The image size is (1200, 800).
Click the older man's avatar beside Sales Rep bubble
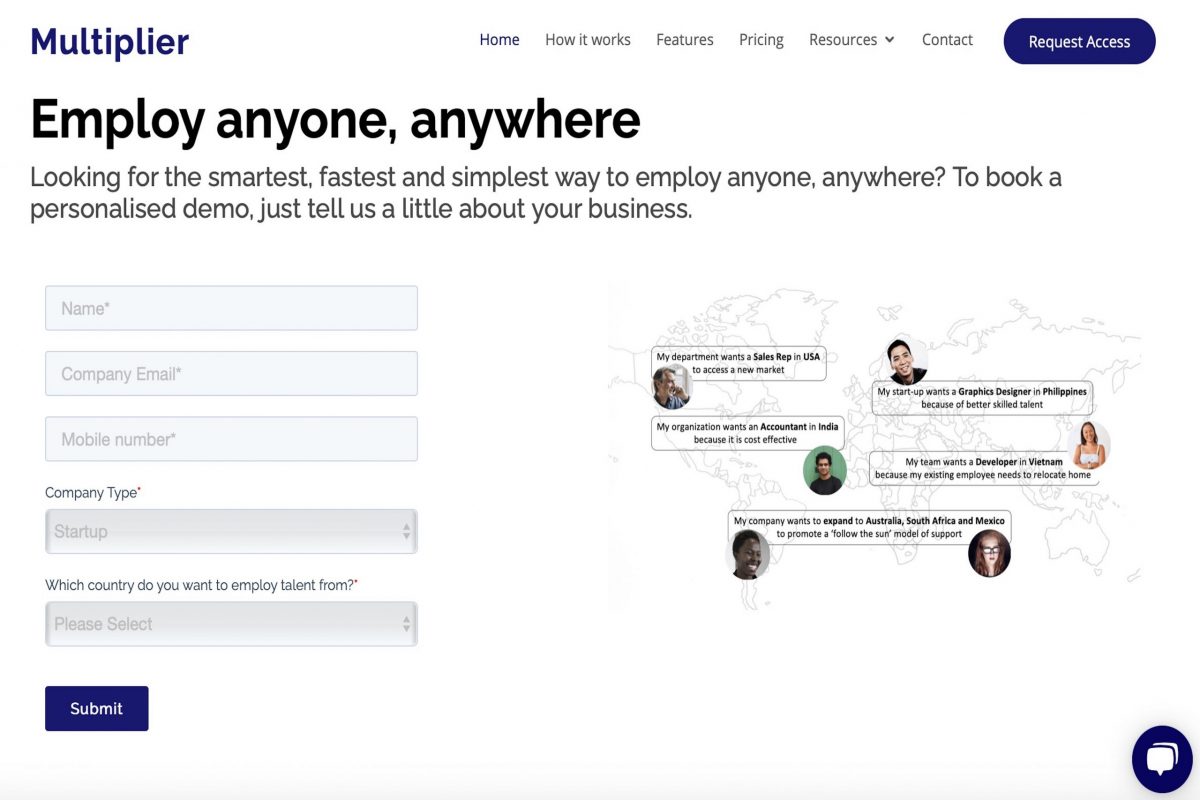click(x=672, y=387)
